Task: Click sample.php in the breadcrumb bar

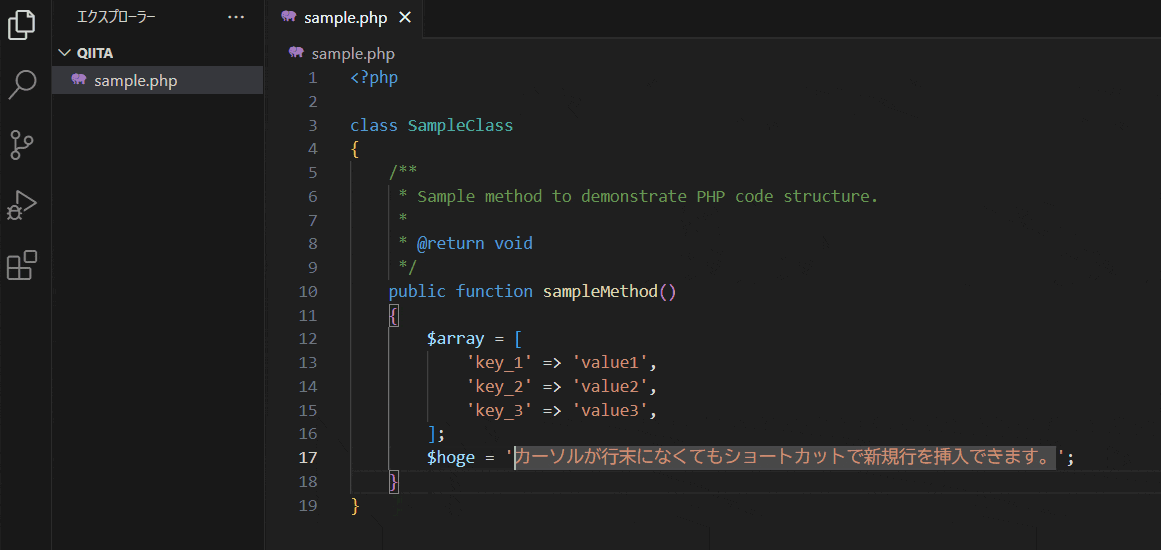Action: pos(353,53)
